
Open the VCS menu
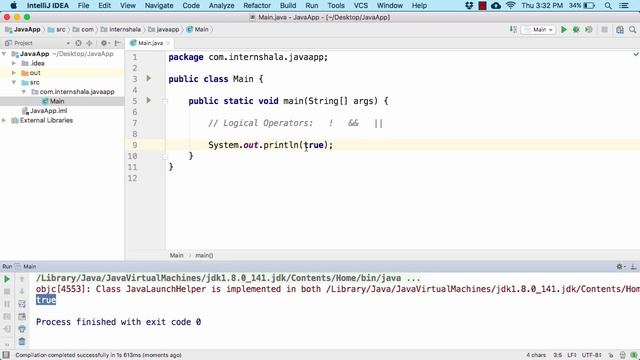tap(360, 6)
